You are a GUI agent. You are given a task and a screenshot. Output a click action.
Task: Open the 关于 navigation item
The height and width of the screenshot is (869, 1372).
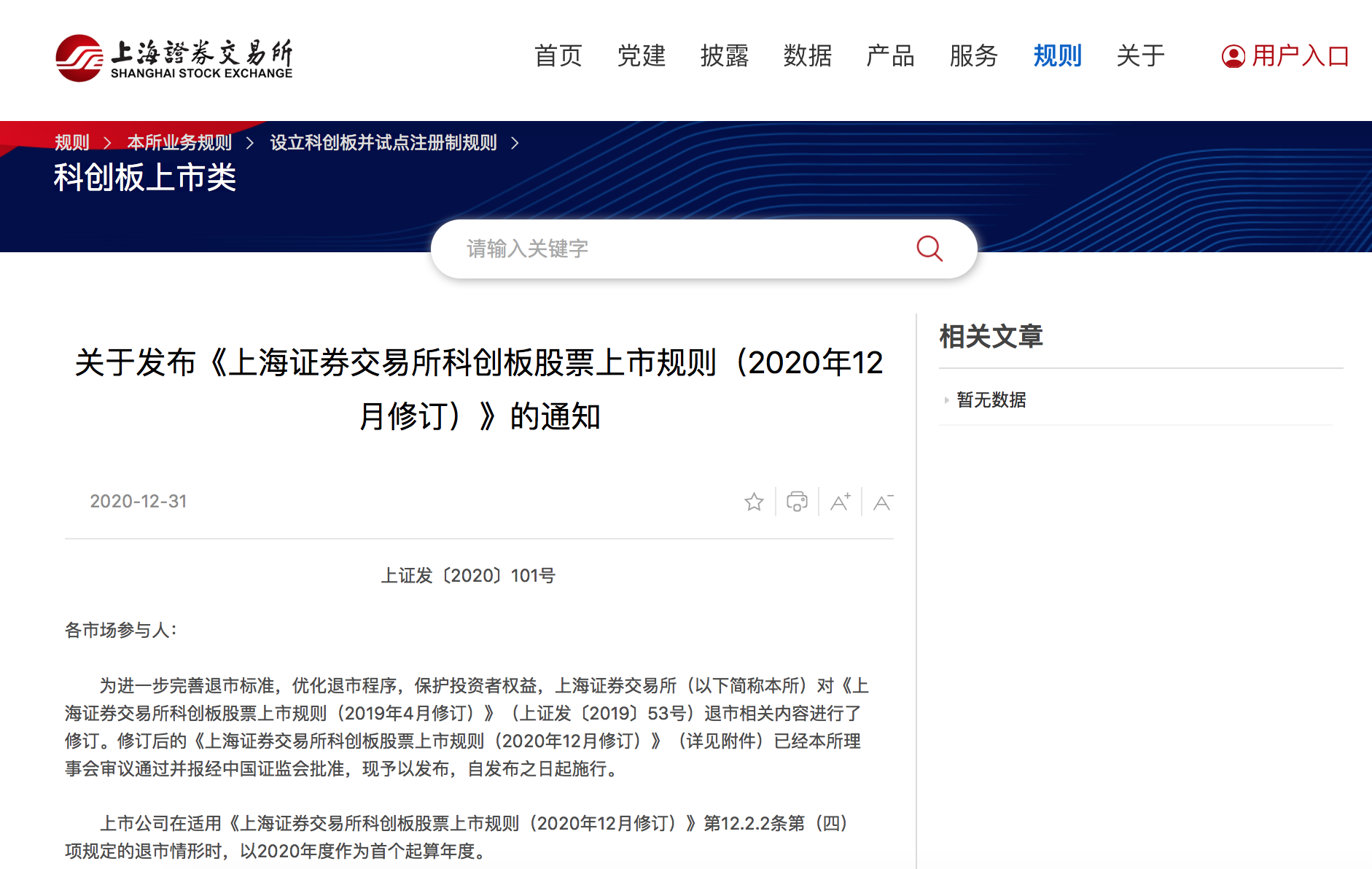(x=1141, y=55)
